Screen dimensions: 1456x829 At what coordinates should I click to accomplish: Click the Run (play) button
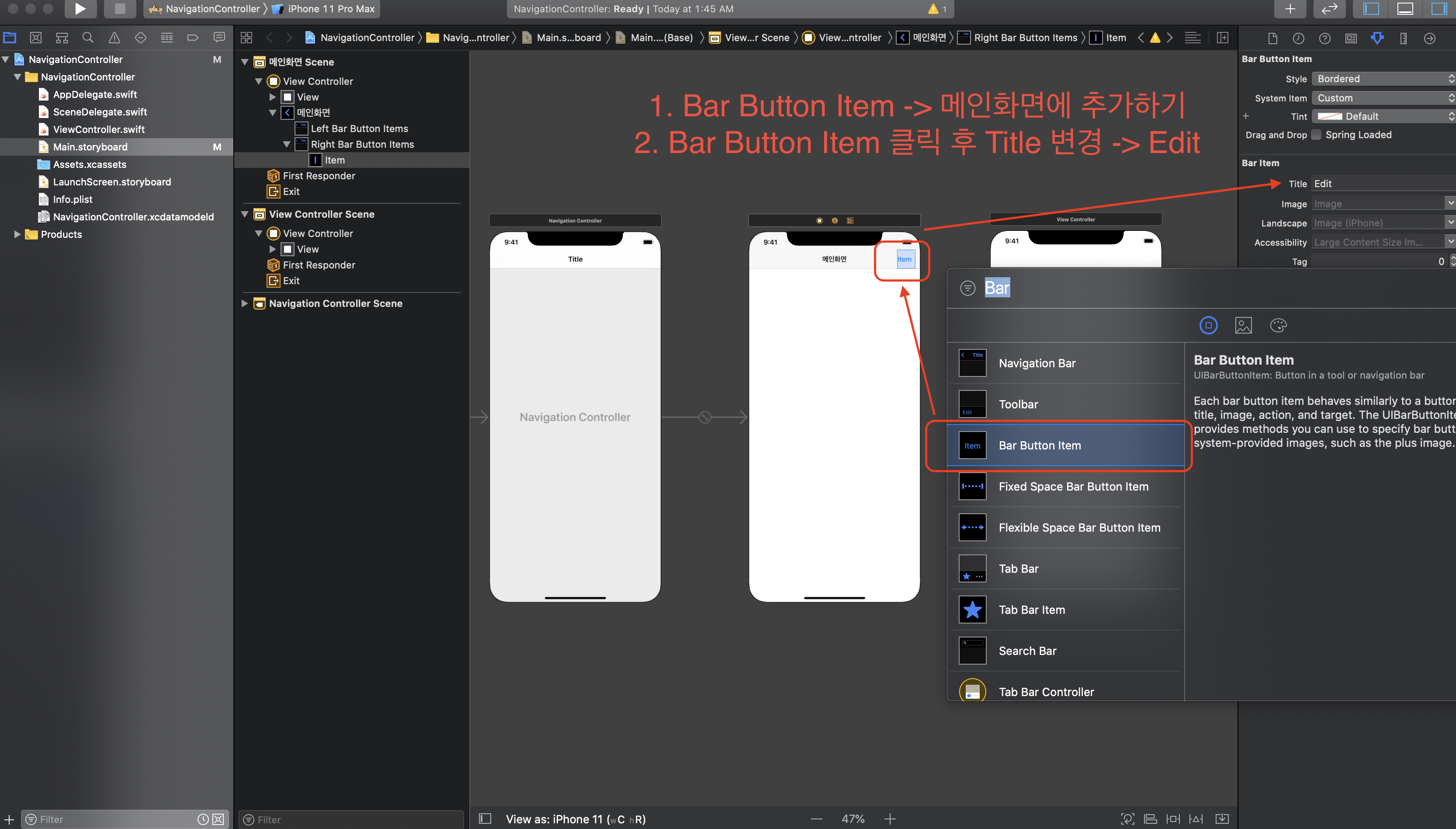tap(80, 9)
